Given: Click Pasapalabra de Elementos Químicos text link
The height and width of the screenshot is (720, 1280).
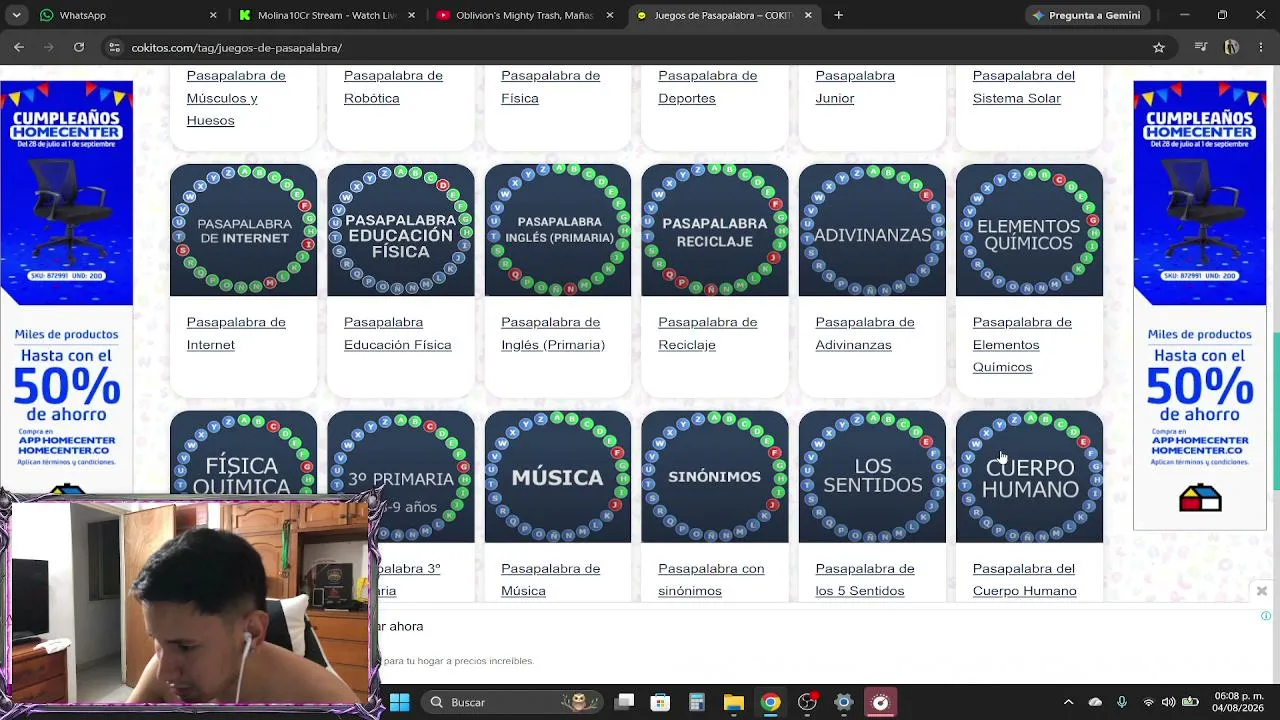Looking at the screenshot, I should (x=1022, y=344).
